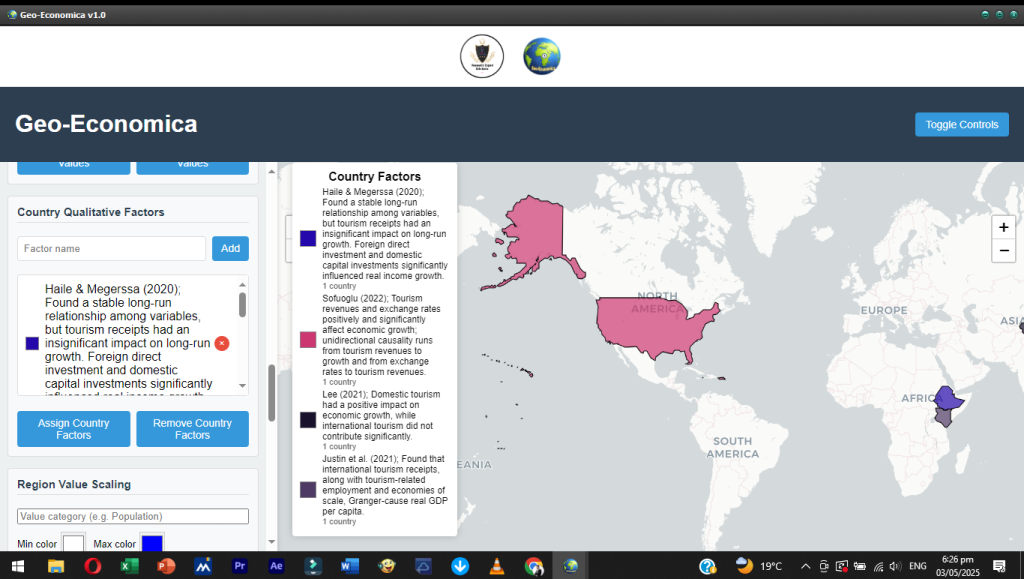Click the shield emblem logo in the header
This screenshot has width=1024, height=579.
pyautogui.click(x=482, y=56)
